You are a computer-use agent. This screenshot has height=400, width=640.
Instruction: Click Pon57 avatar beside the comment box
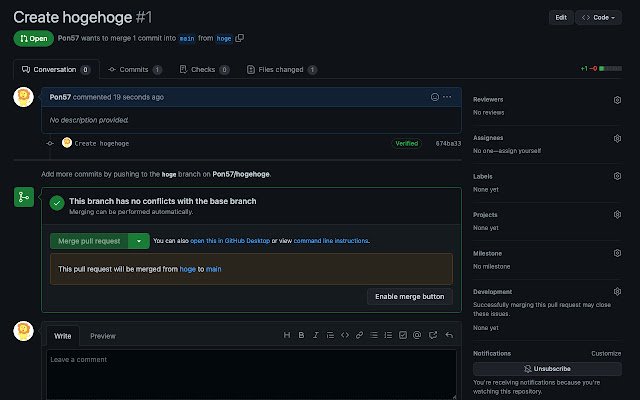(23, 331)
